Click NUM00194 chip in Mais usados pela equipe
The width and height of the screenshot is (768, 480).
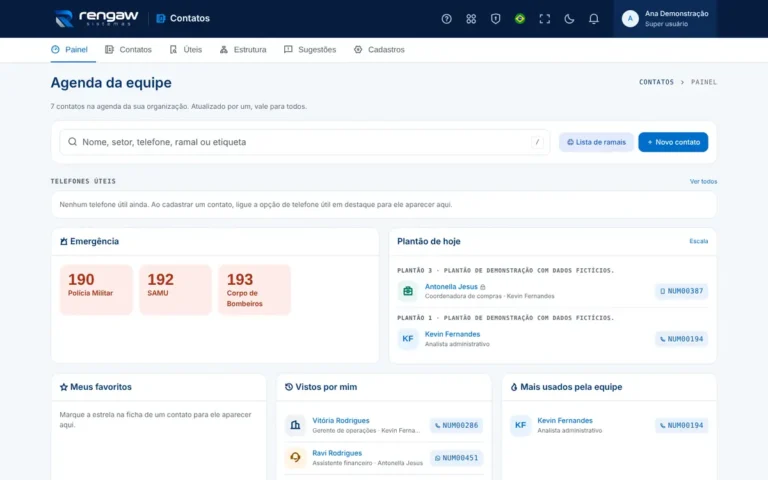tap(681, 426)
